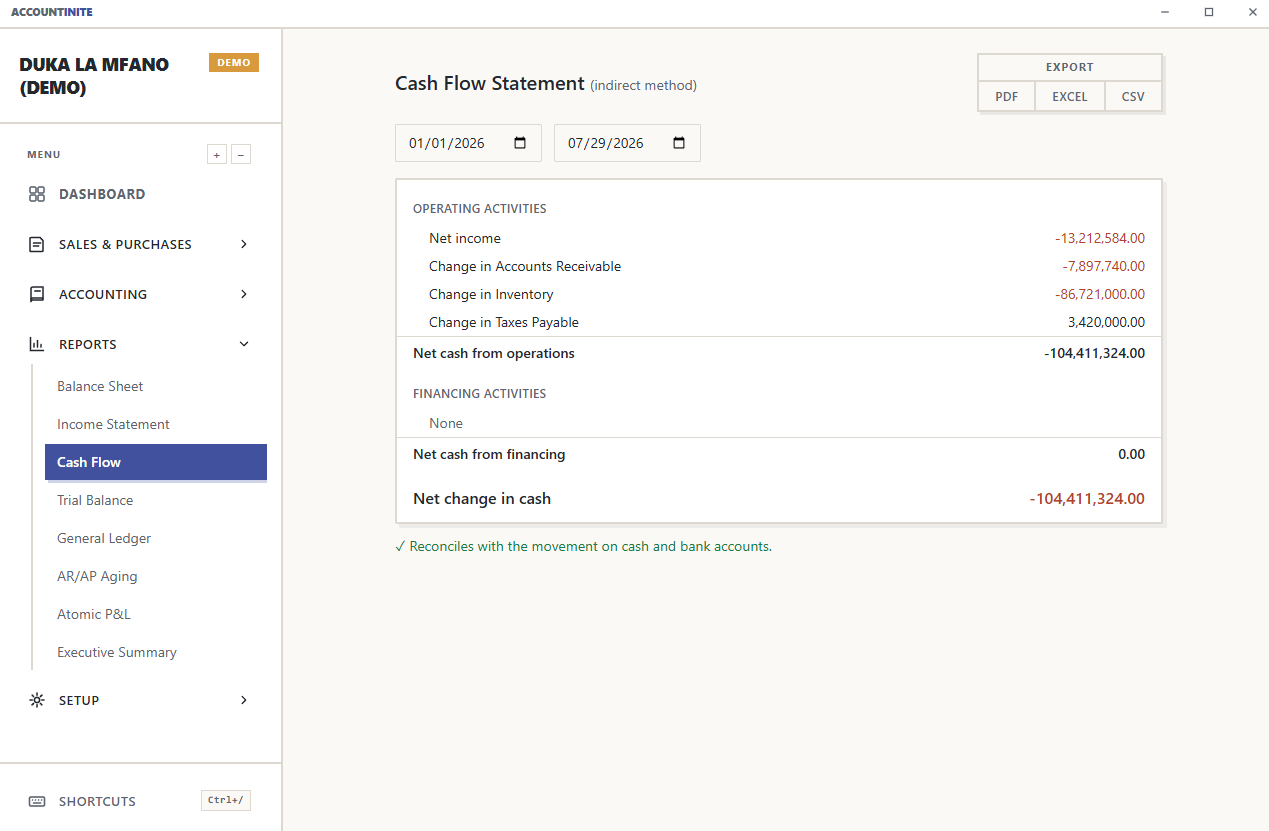Click the Sales & Purchases document icon
This screenshot has width=1269, height=831.
pos(37,244)
